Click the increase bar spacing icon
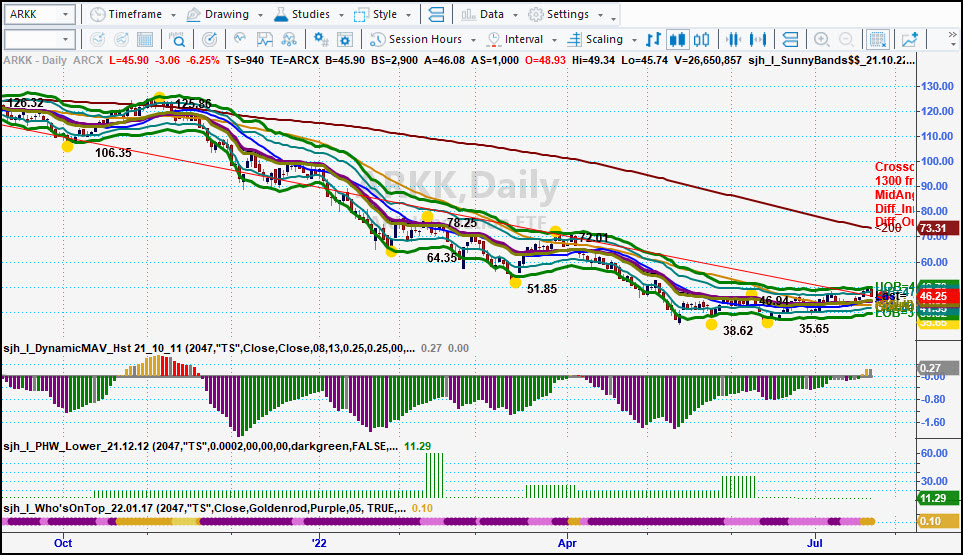The height and width of the screenshot is (555, 963). coord(758,39)
